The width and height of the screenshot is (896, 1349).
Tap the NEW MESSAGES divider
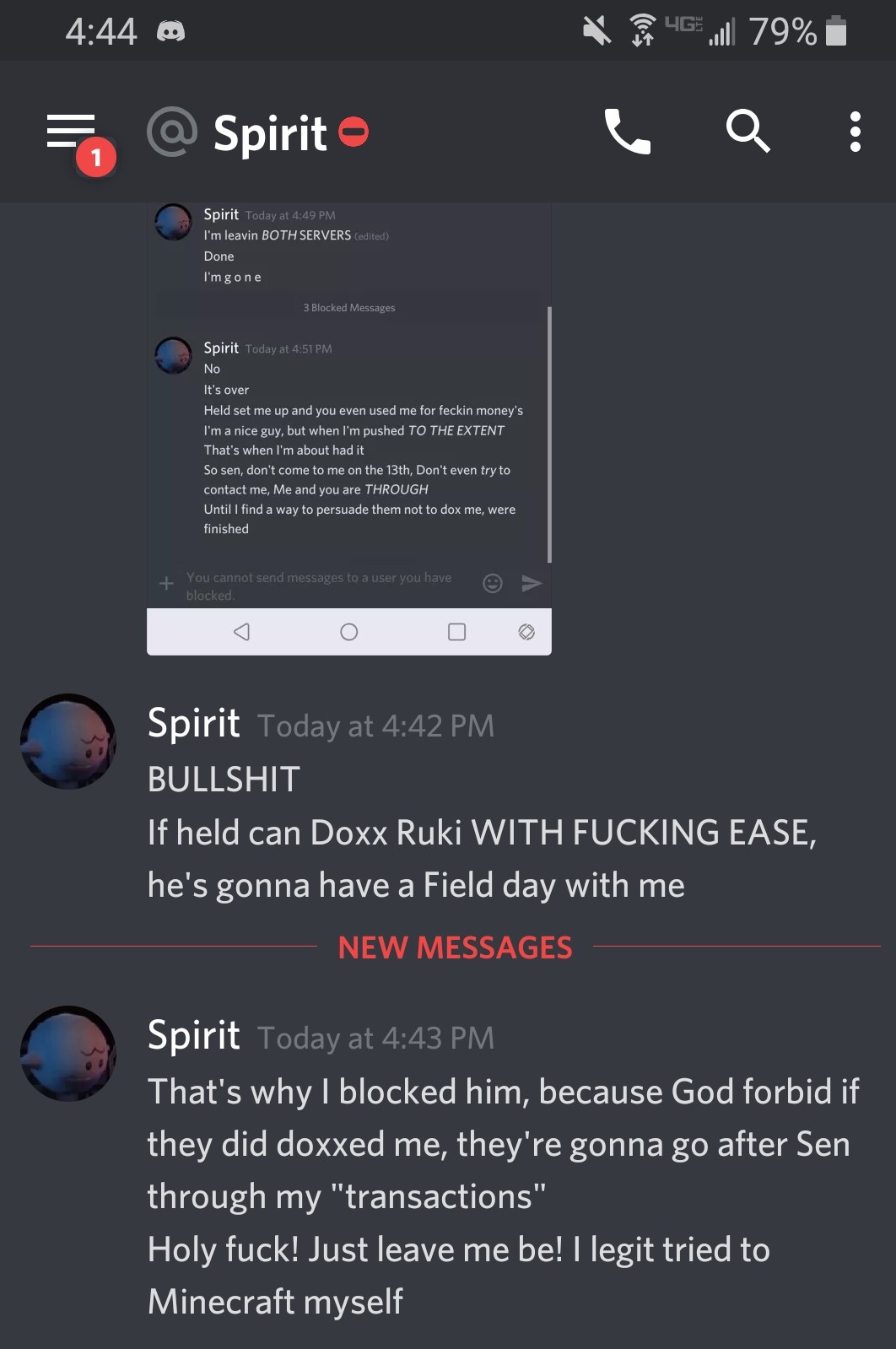click(456, 947)
